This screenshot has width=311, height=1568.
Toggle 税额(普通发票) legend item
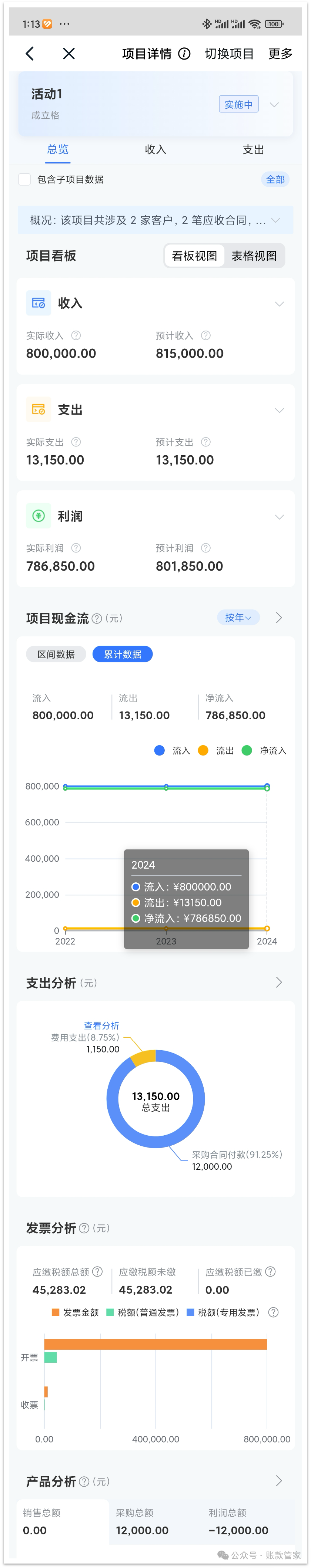click(143, 1312)
